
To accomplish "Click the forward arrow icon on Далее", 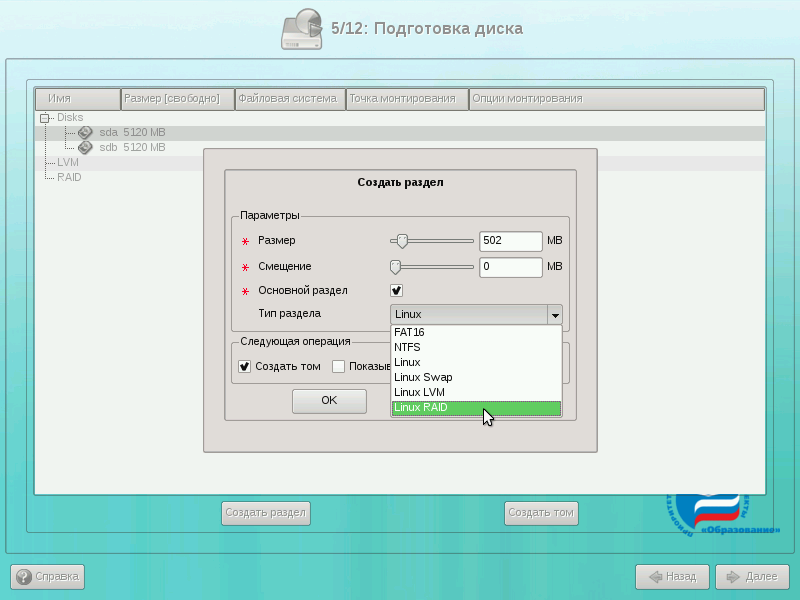I will (733, 577).
